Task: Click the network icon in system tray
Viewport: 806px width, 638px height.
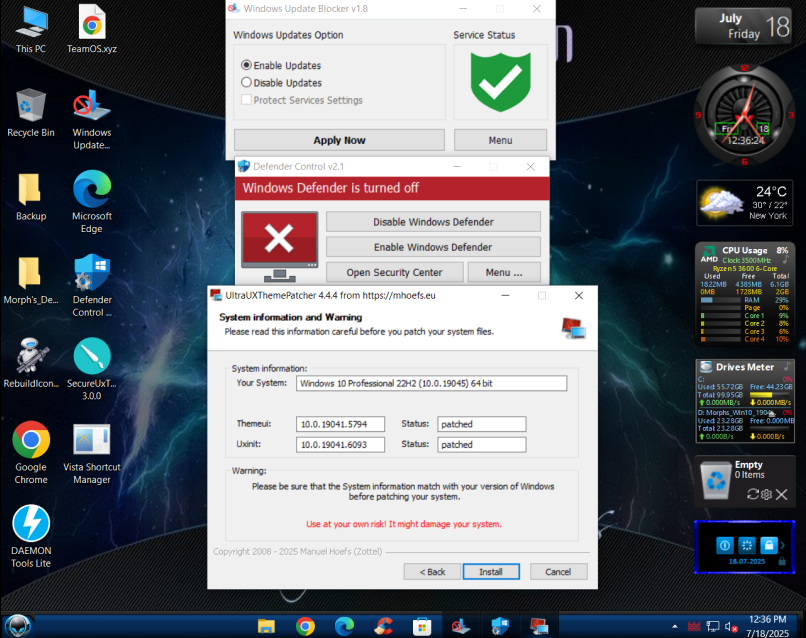Action: tap(713, 626)
